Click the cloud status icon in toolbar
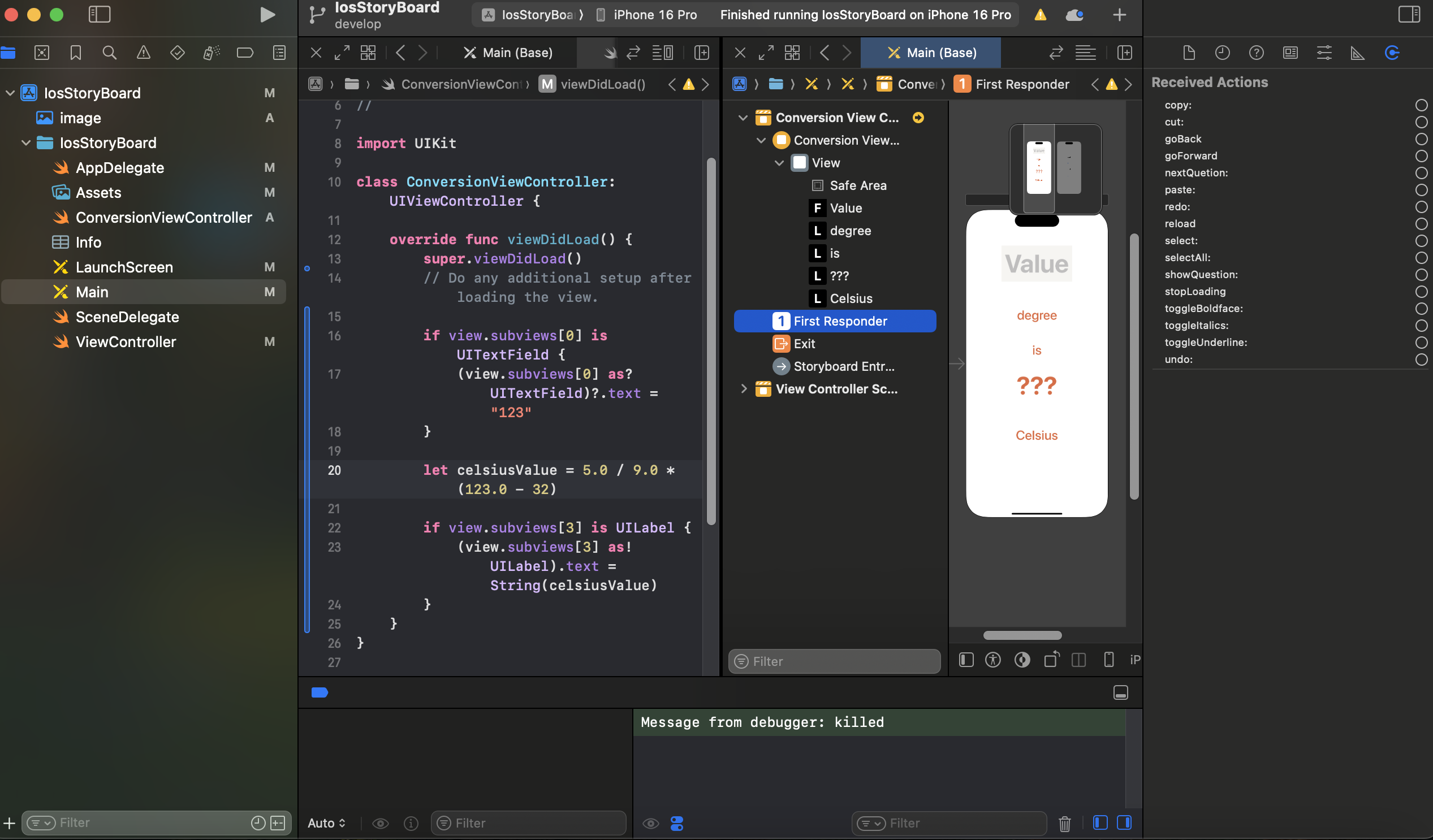The width and height of the screenshot is (1433, 840). click(1074, 15)
